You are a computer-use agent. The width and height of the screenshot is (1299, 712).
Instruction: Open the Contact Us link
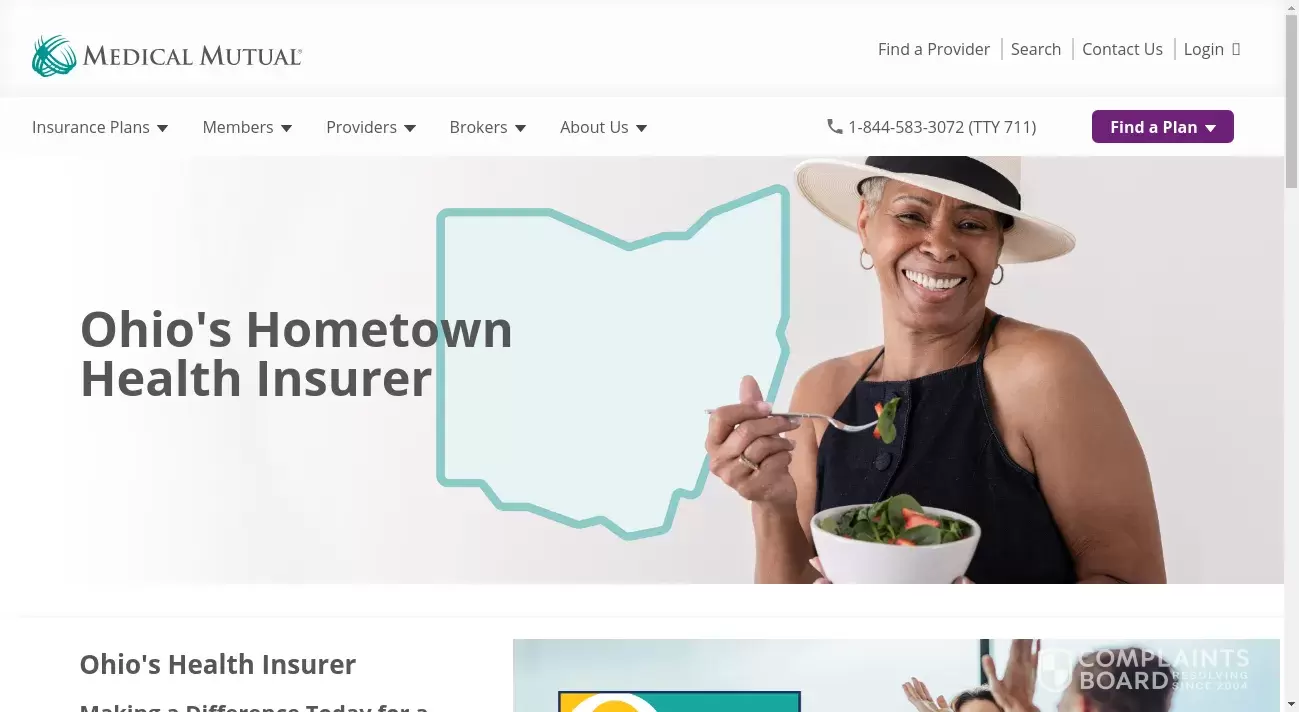1122,49
